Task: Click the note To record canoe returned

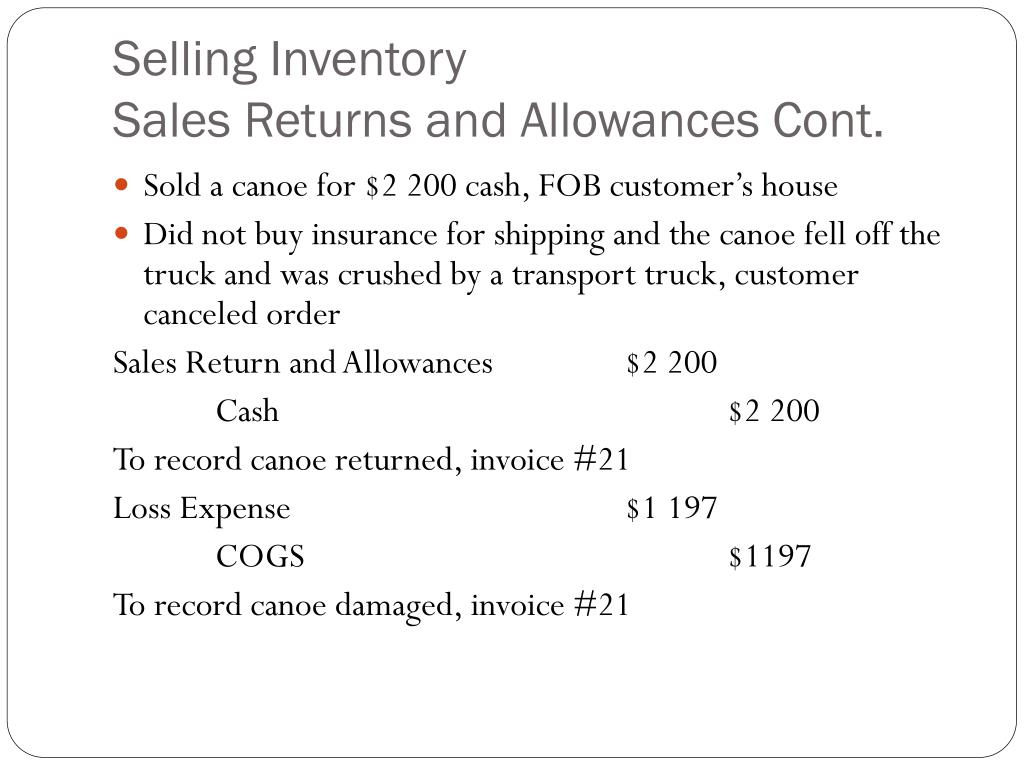Action: point(371,460)
